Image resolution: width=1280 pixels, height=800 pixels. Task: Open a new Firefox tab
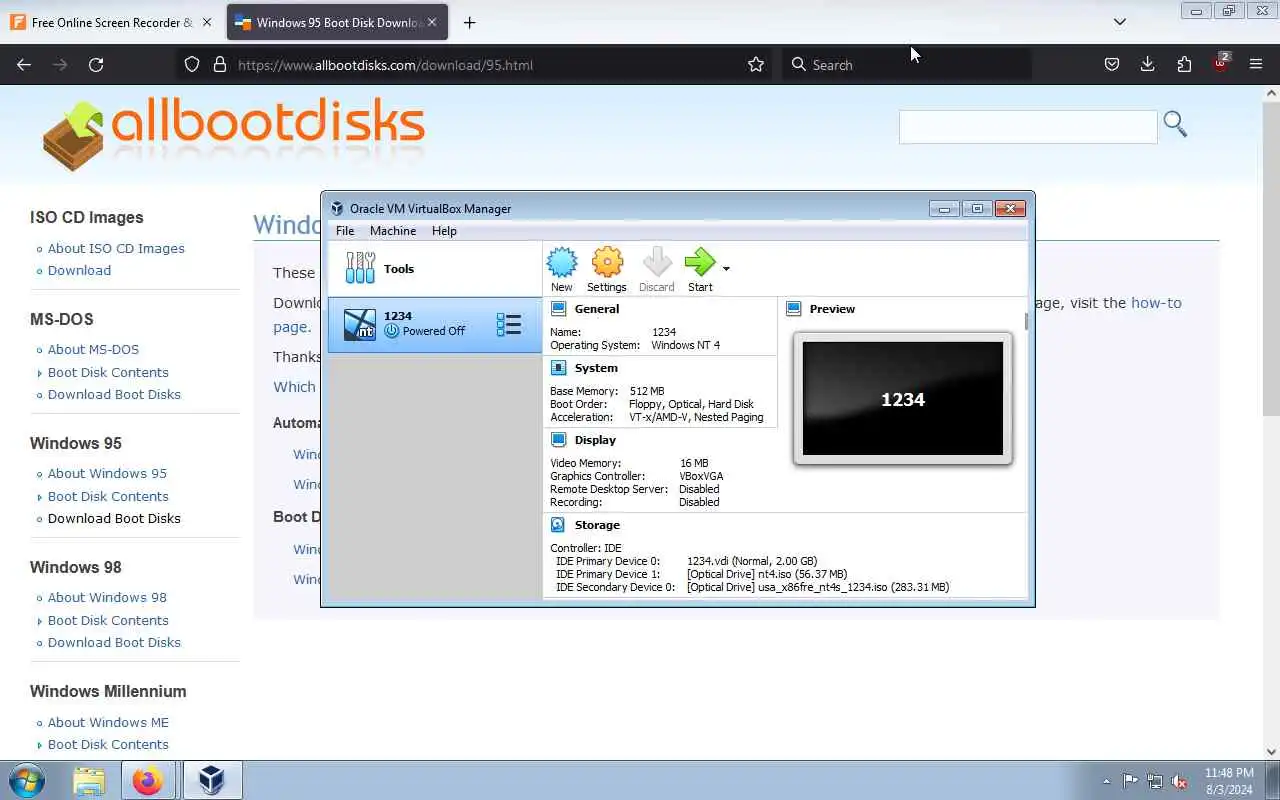coord(469,22)
